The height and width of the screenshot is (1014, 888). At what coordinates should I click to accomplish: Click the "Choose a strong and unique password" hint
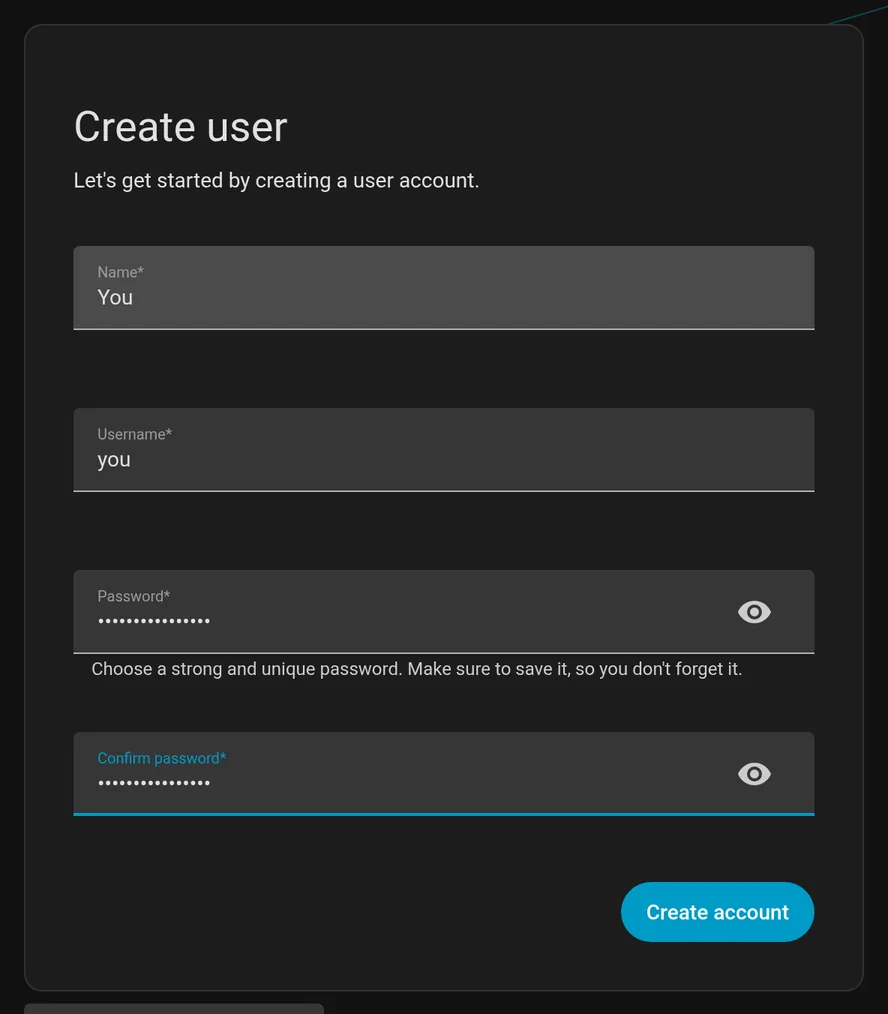tap(417, 669)
